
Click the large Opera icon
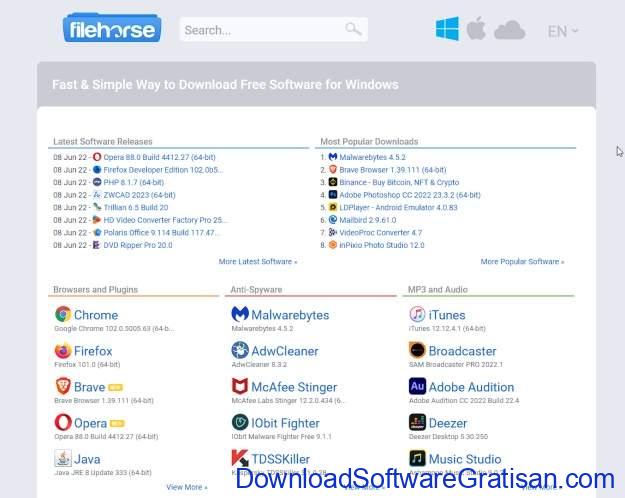point(63,422)
